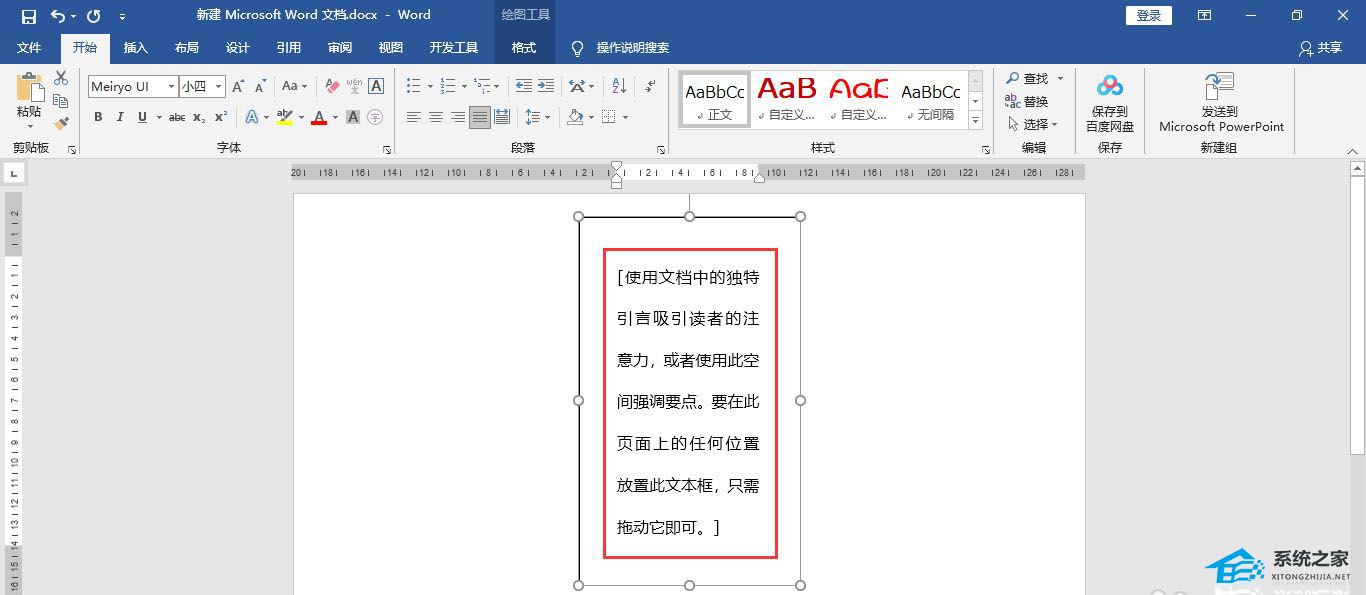Open ribbon display options icon
Image resolution: width=1366 pixels, height=595 pixels.
pyautogui.click(x=1205, y=16)
